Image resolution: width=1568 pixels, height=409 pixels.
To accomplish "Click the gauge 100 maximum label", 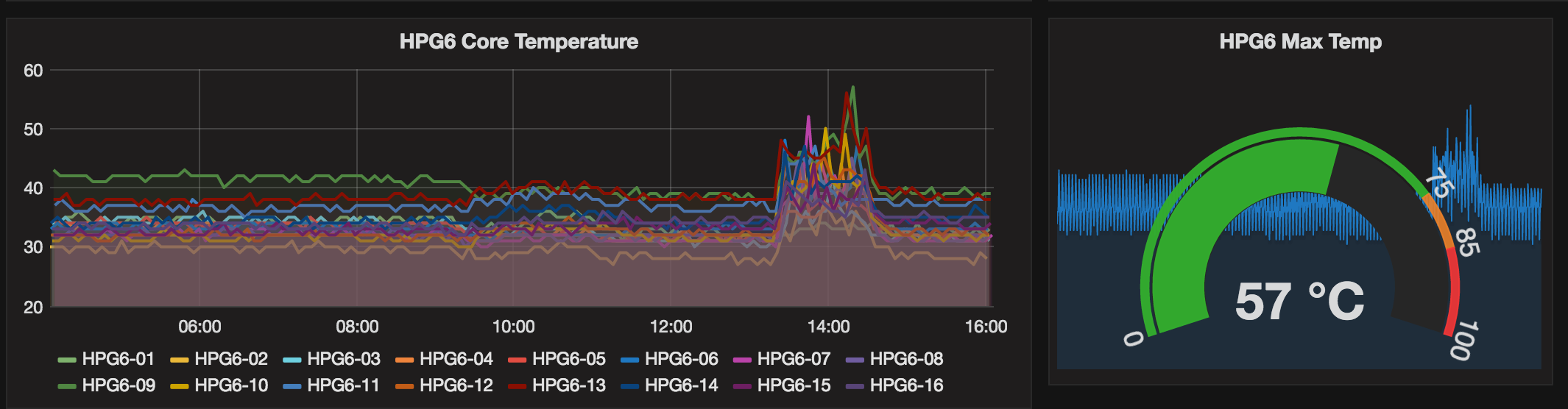I will [1464, 340].
